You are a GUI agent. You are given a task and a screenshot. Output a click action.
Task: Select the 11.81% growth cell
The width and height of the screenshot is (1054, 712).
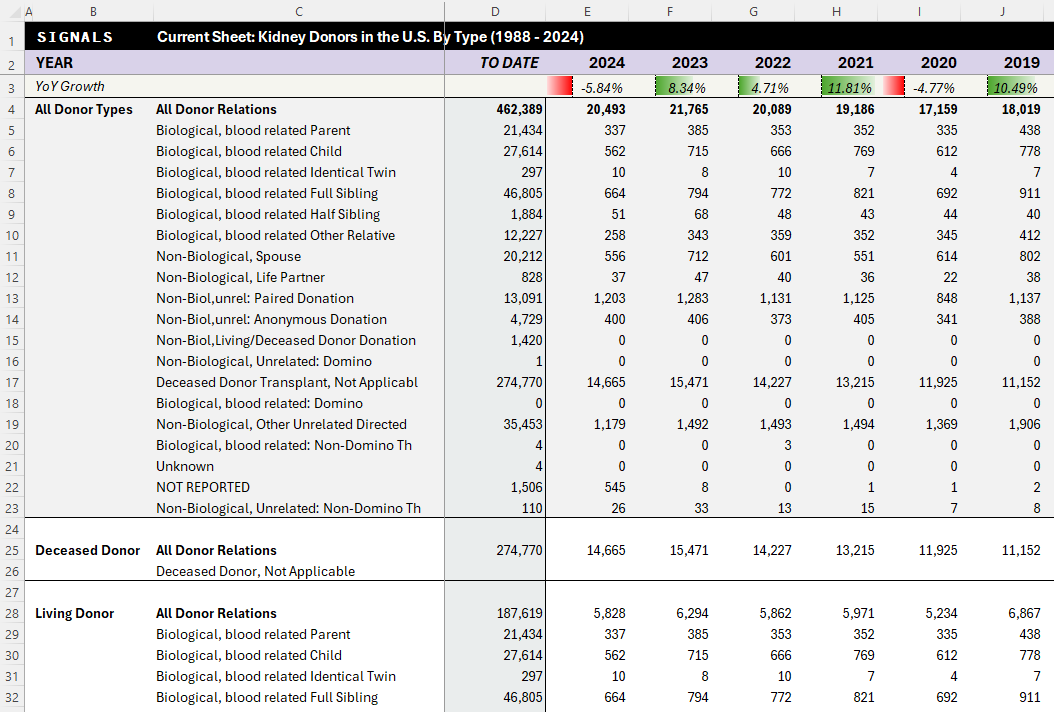point(836,87)
